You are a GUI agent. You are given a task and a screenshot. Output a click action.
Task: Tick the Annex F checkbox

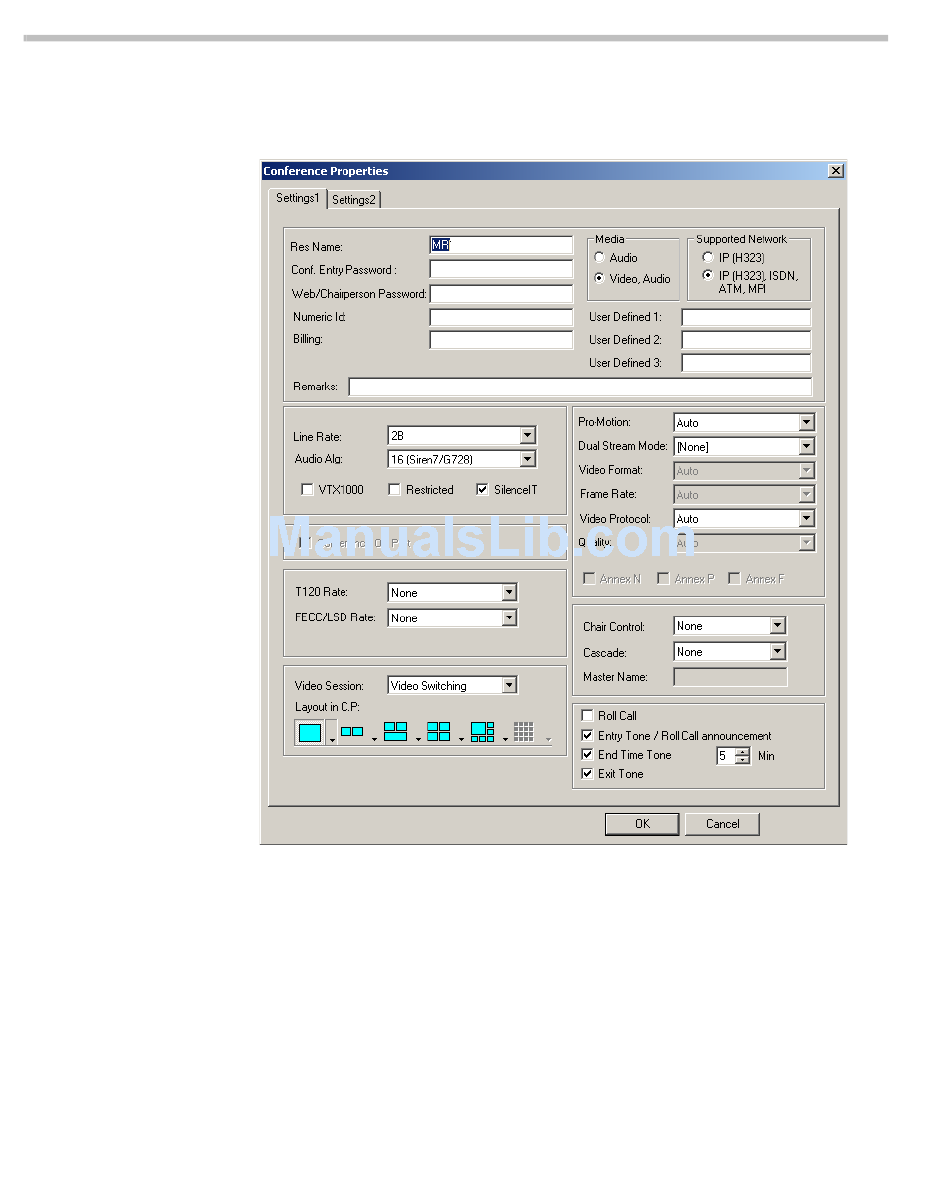[x=734, y=579]
